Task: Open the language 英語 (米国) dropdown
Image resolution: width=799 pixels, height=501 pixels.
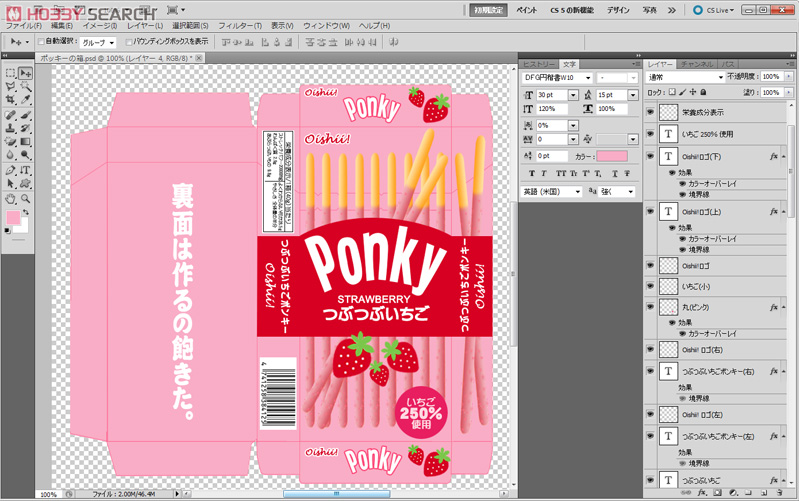Action: tap(552, 192)
